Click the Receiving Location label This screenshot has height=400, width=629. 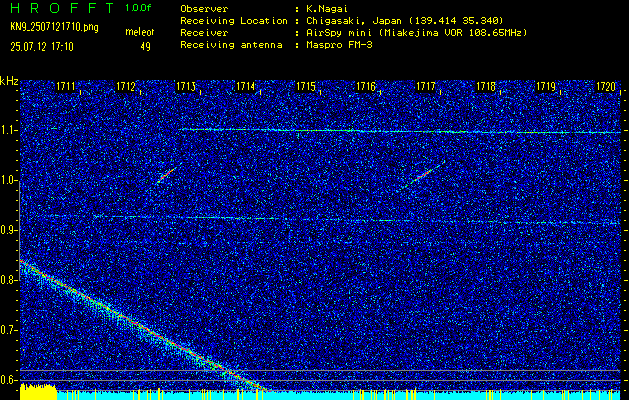[234, 21]
